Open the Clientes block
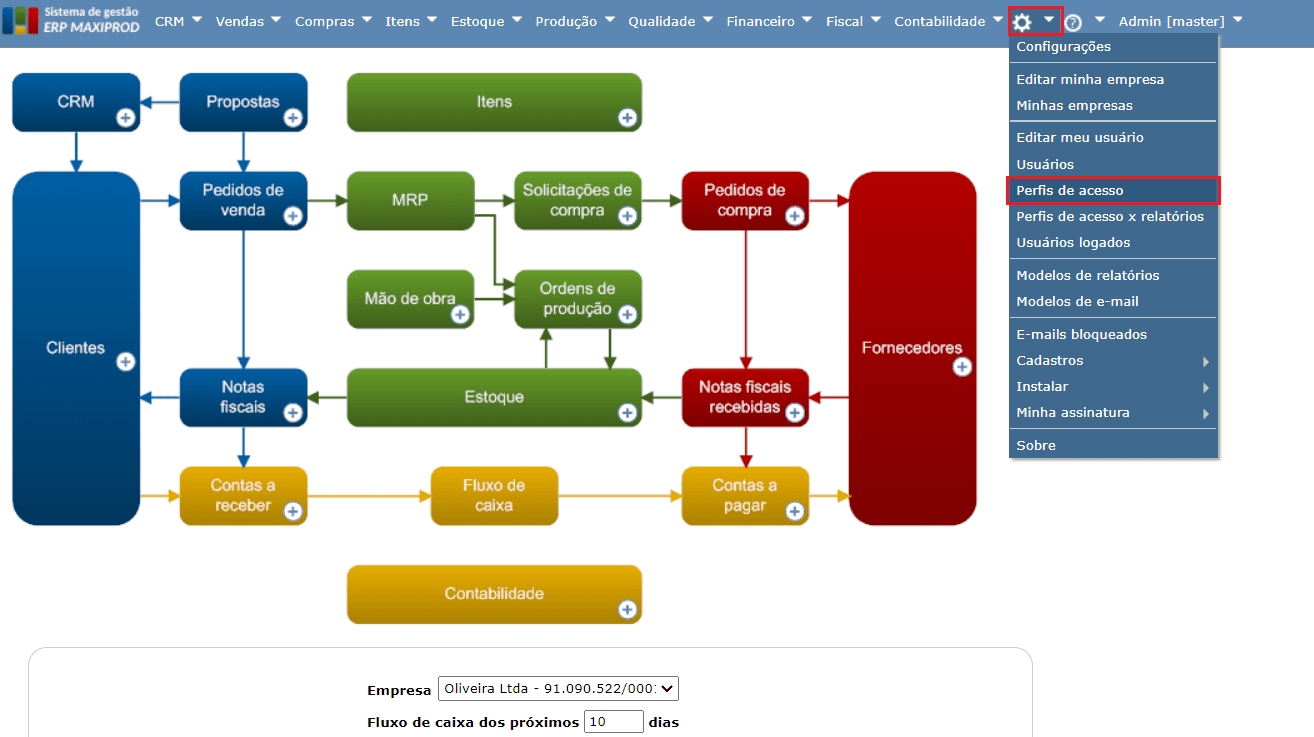 (x=76, y=348)
